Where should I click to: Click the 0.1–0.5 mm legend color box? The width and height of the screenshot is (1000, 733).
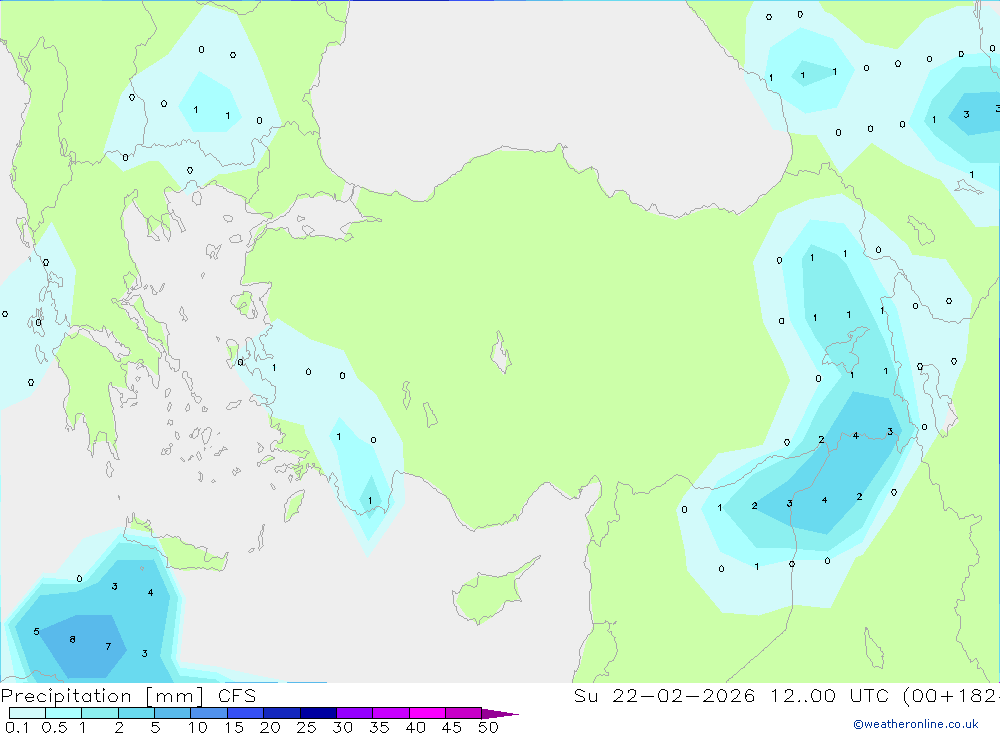(27, 713)
